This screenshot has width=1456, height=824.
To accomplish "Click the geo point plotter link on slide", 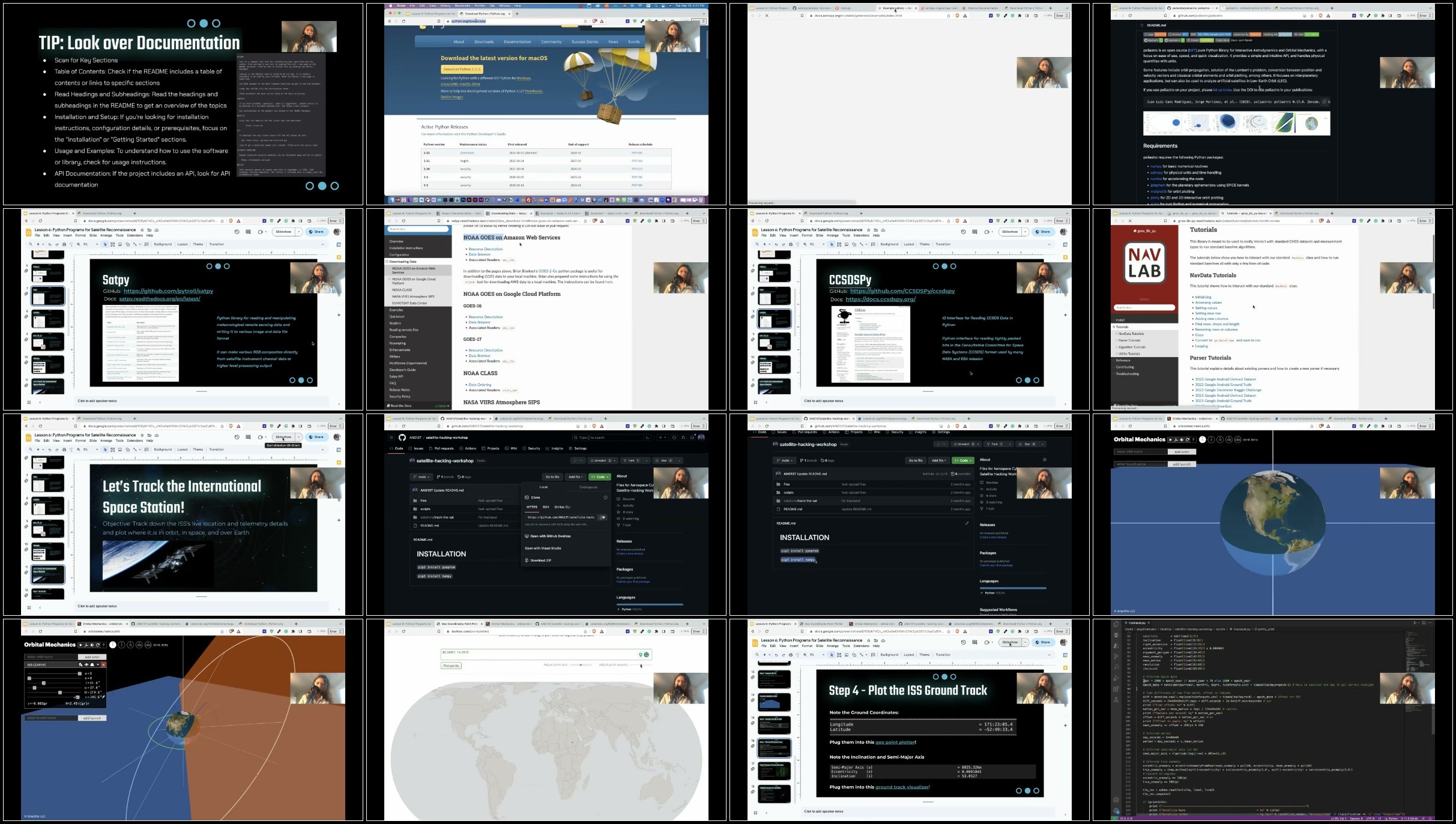I will 895,742.
